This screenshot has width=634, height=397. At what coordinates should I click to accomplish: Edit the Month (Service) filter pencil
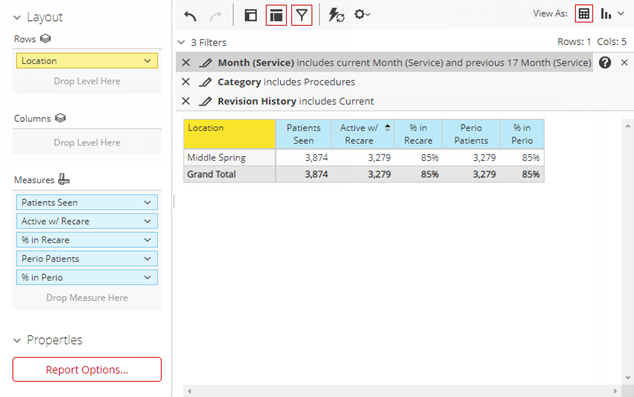click(x=205, y=63)
